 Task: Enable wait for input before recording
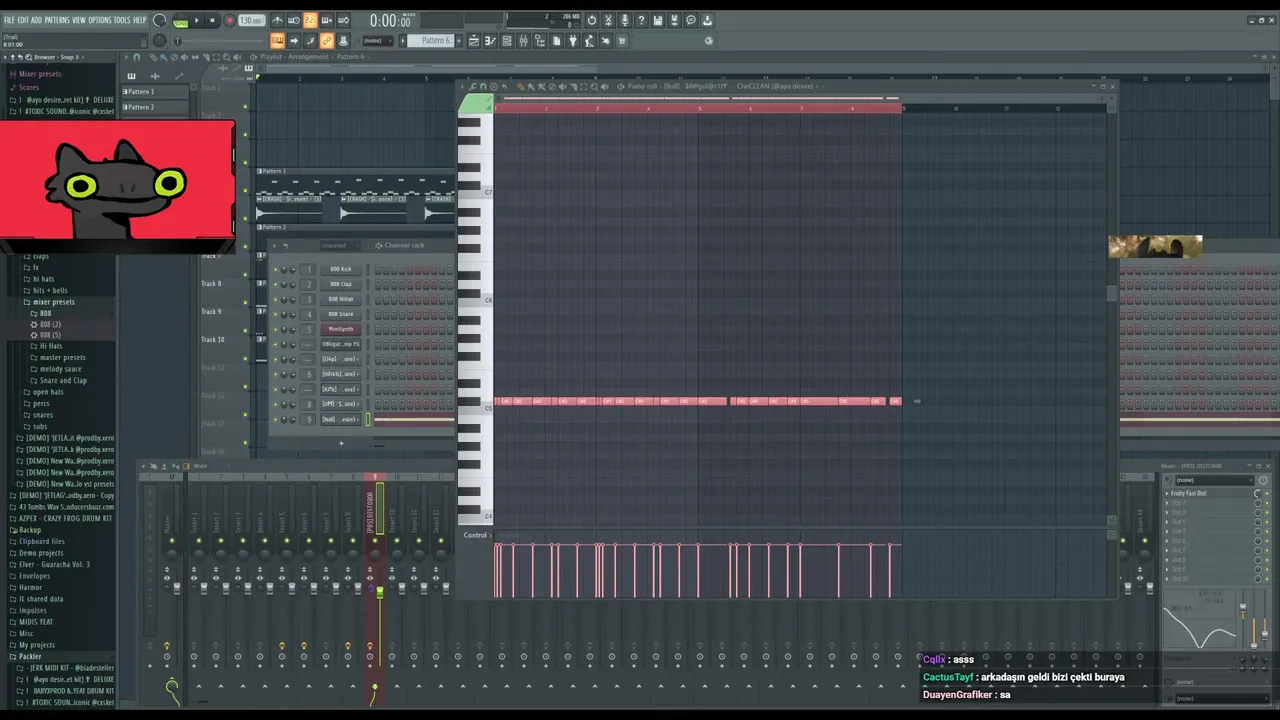294,20
